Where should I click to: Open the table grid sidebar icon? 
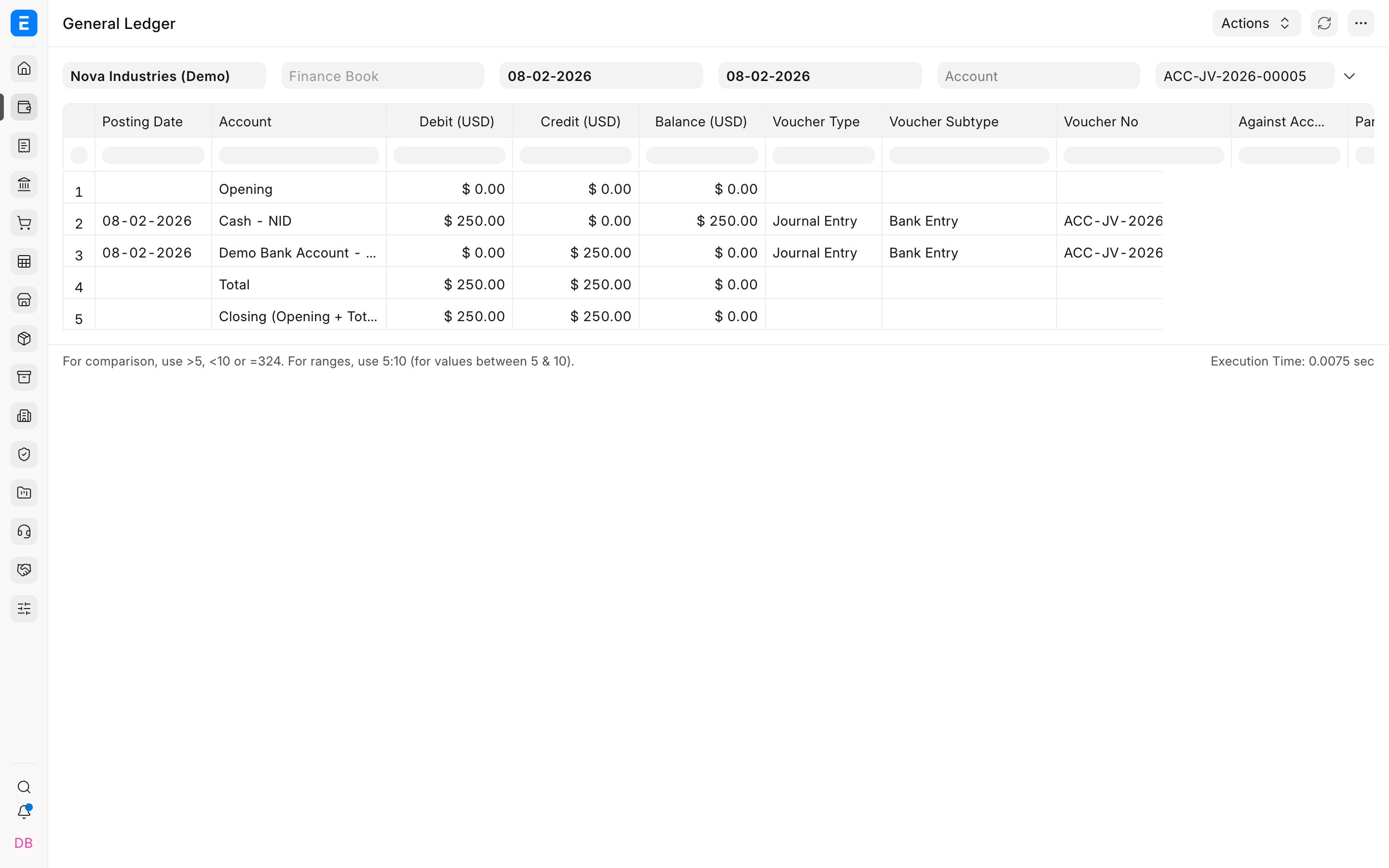coord(24,262)
